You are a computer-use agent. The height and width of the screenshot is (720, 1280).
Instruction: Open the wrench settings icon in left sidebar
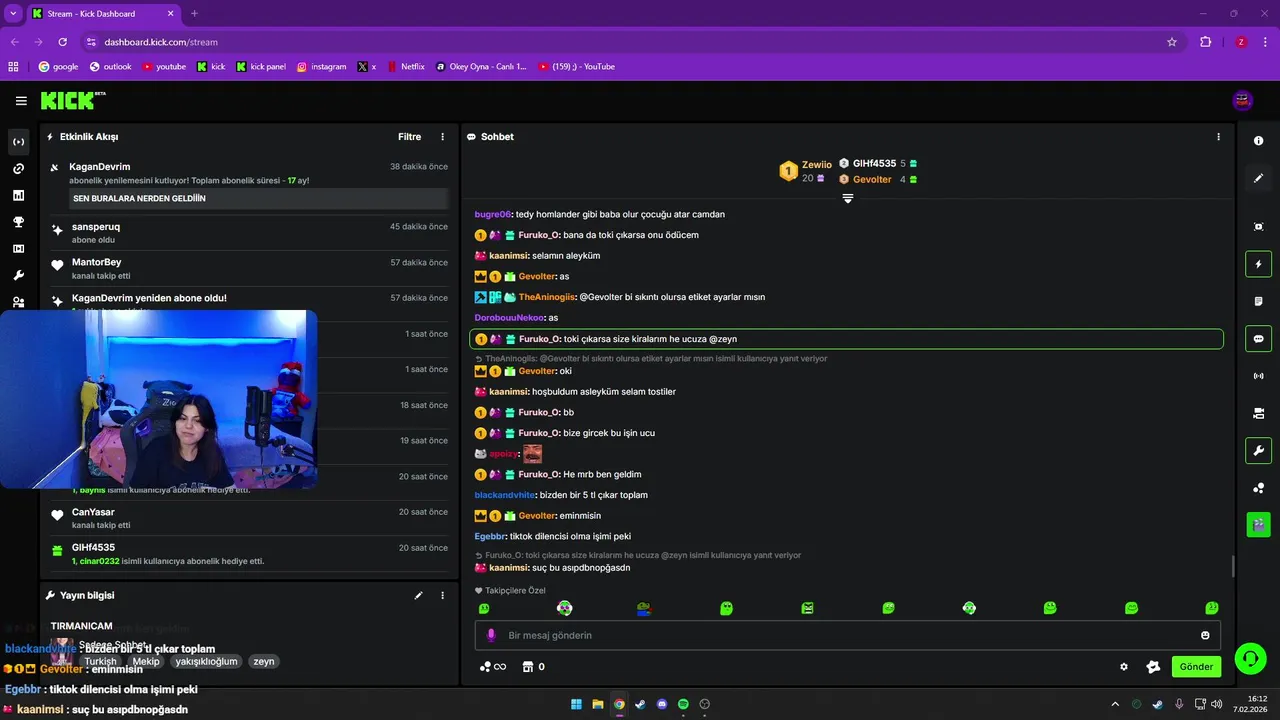point(18,275)
